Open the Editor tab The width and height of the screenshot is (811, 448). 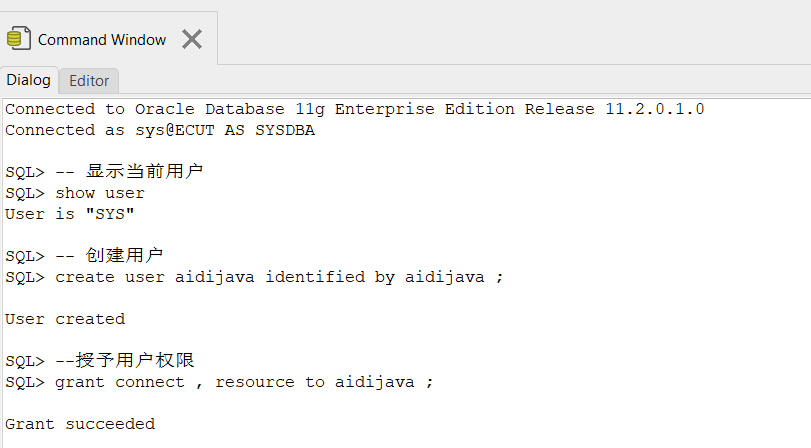coord(89,81)
